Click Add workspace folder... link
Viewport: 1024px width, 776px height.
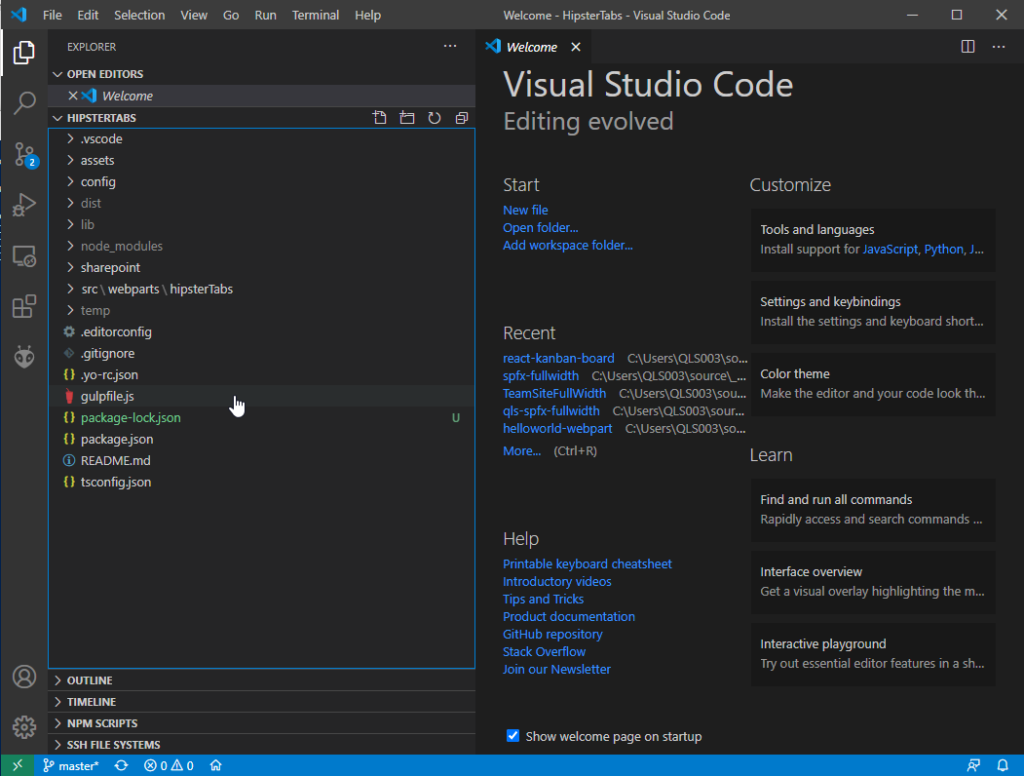[568, 246]
